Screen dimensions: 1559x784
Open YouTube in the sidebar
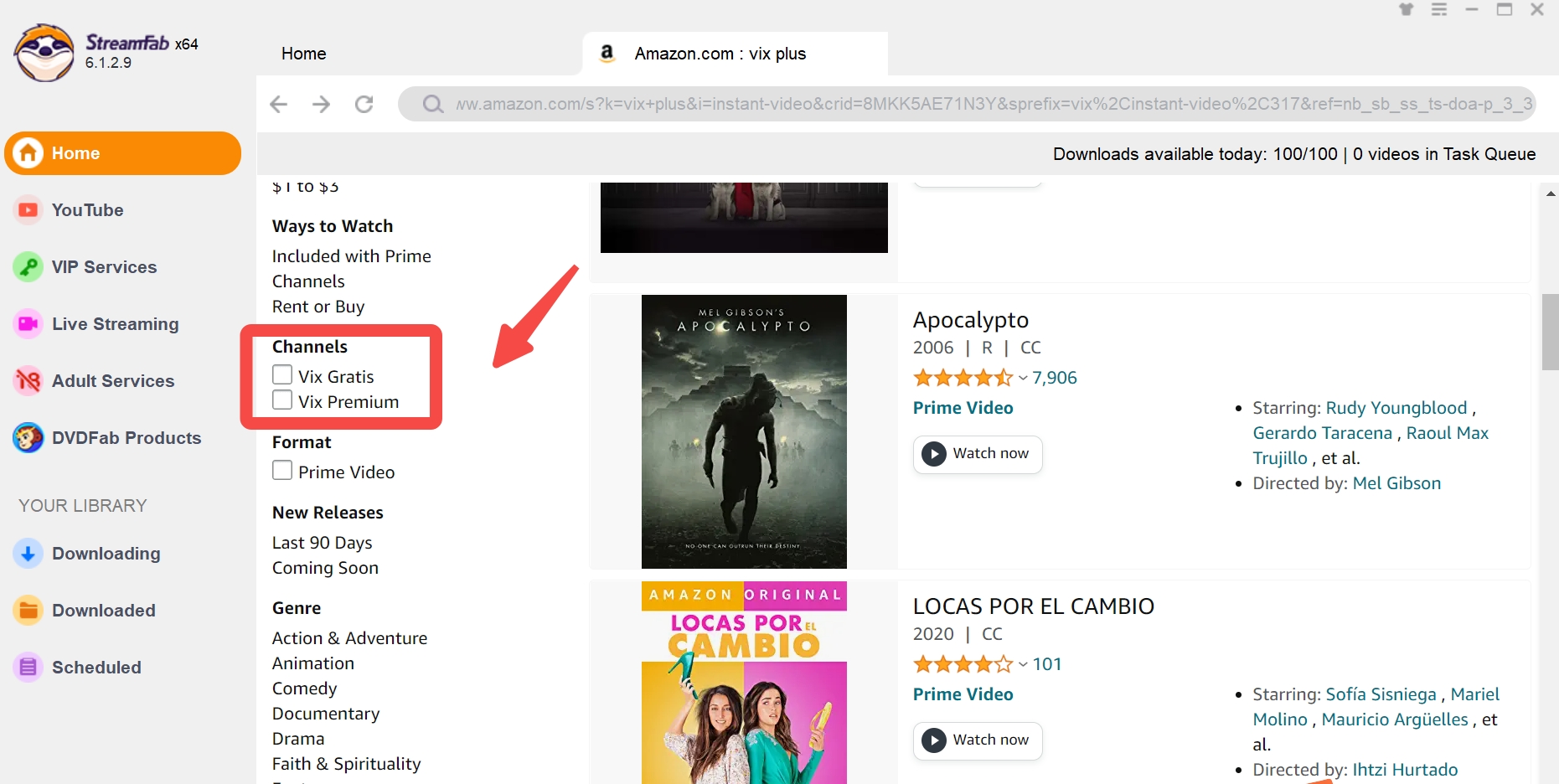coord(87,210)
